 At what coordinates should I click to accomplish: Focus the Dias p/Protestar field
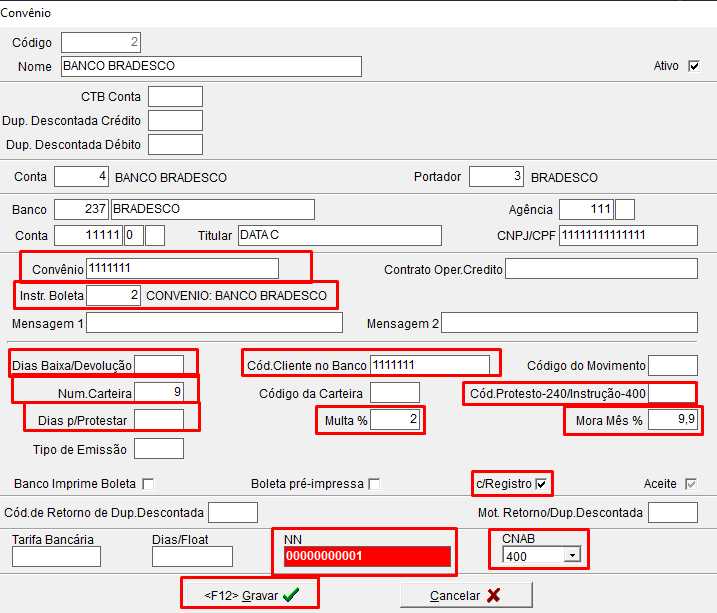coord(159,419)
